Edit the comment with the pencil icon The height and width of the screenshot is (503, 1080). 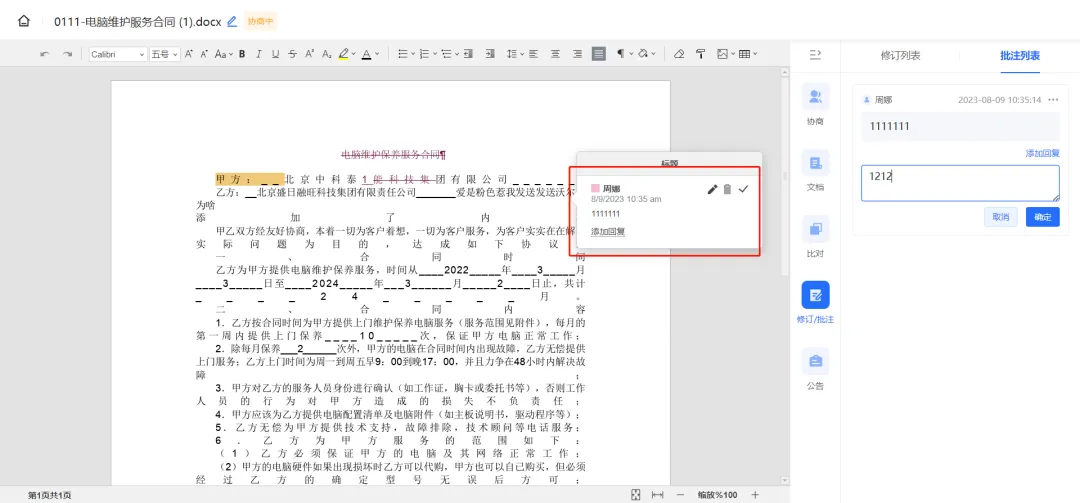(x=712, y=189)
